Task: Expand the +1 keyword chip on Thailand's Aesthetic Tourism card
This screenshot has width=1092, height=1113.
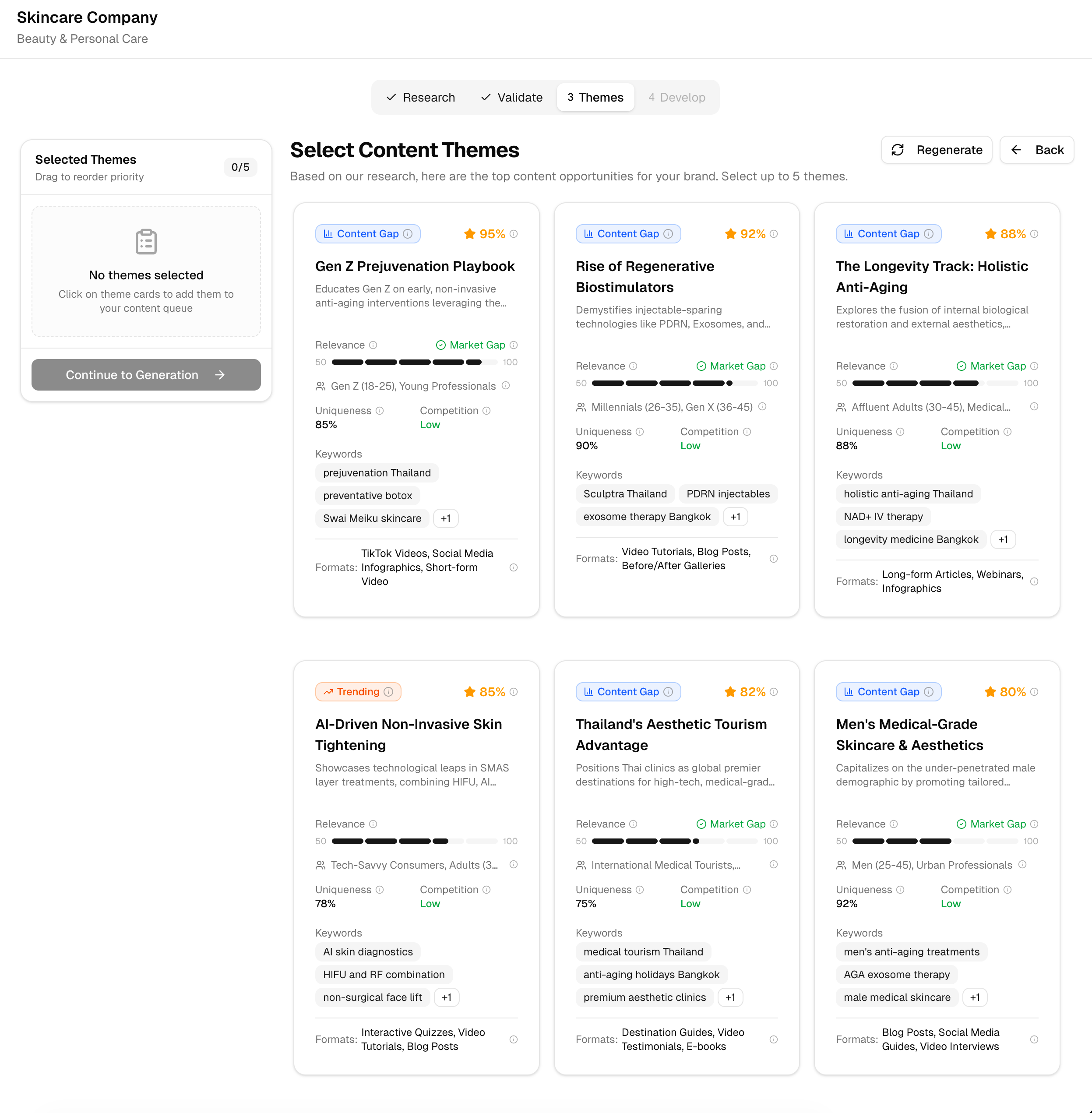Action: pos(730,997)
